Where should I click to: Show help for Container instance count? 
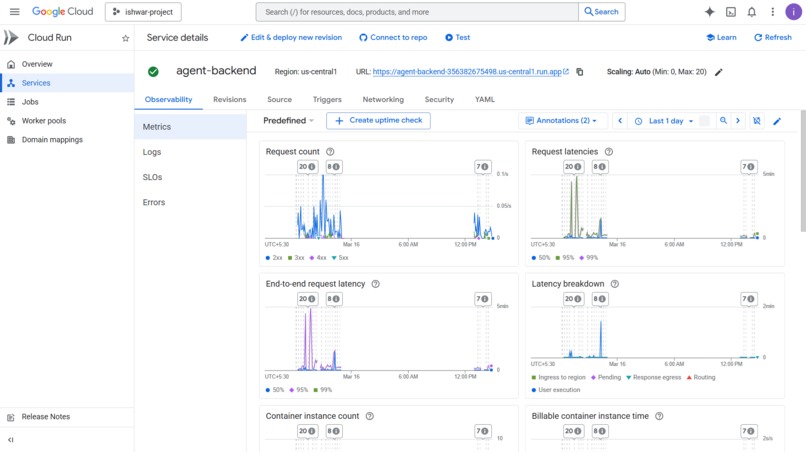coord(370,416)
